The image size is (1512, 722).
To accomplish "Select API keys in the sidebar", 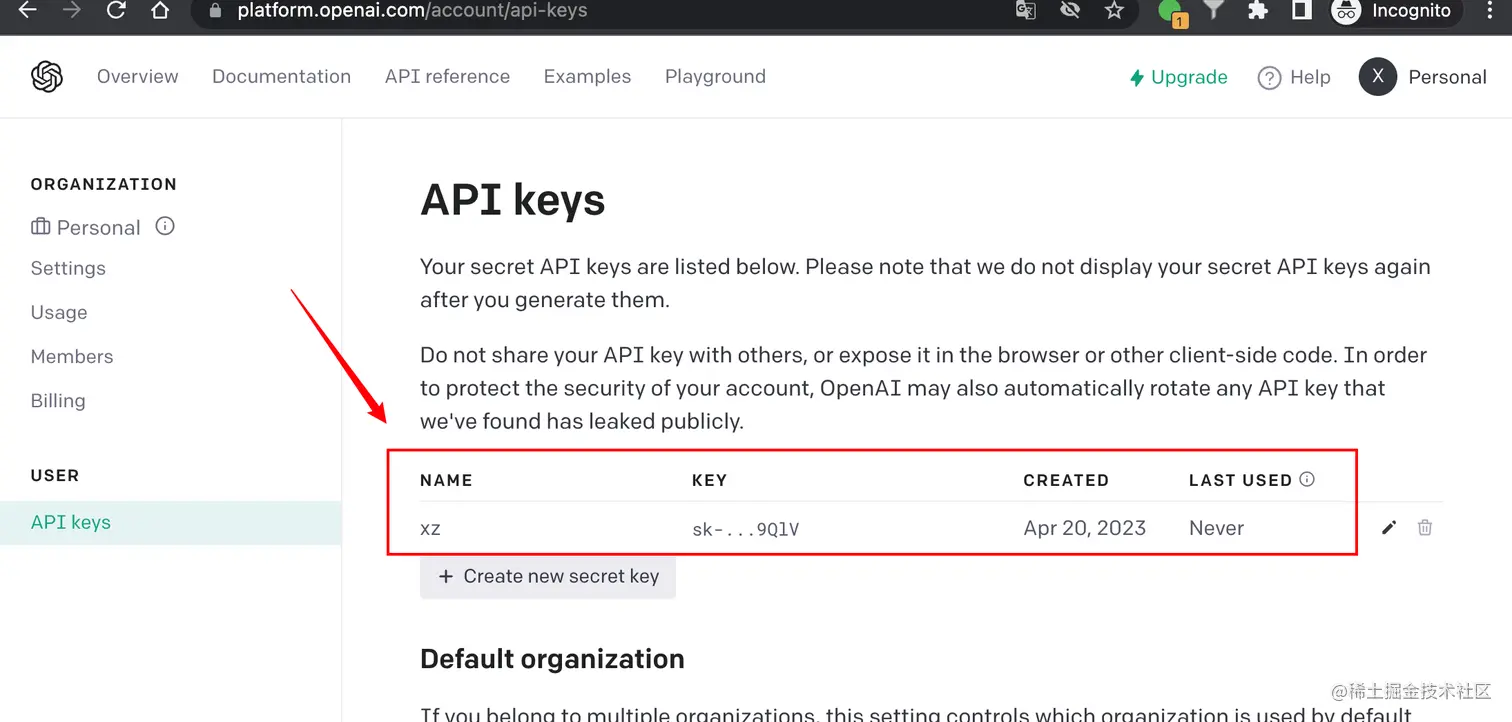I will pos(171,522).
